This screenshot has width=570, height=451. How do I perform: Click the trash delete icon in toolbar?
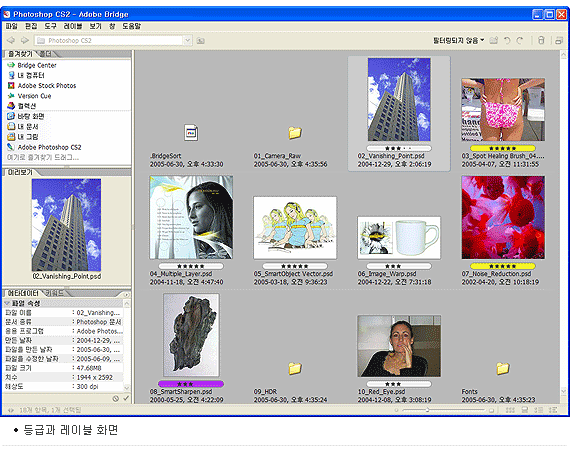pos(541,40)
